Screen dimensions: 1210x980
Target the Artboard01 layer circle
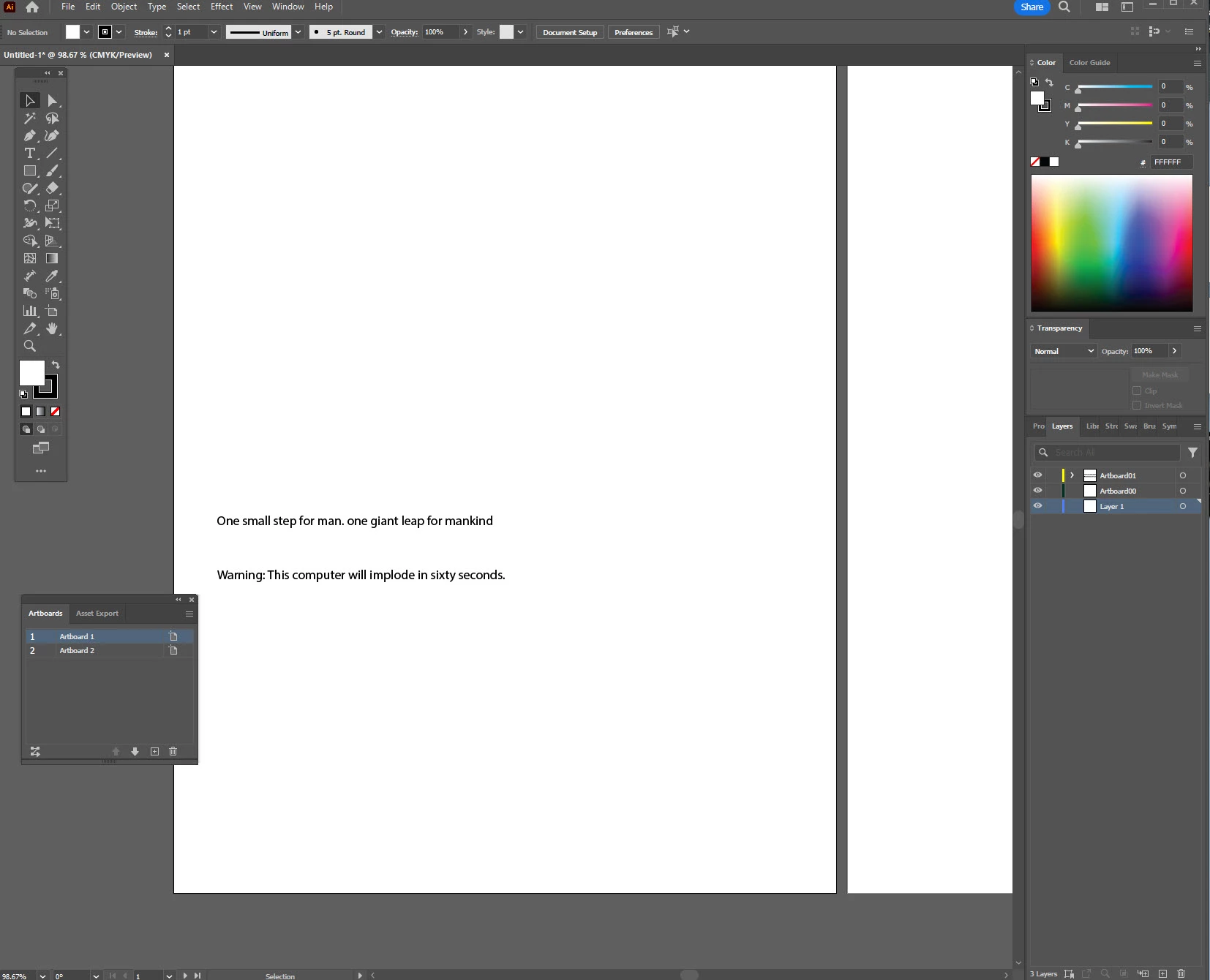click(x=1183, y=475)
